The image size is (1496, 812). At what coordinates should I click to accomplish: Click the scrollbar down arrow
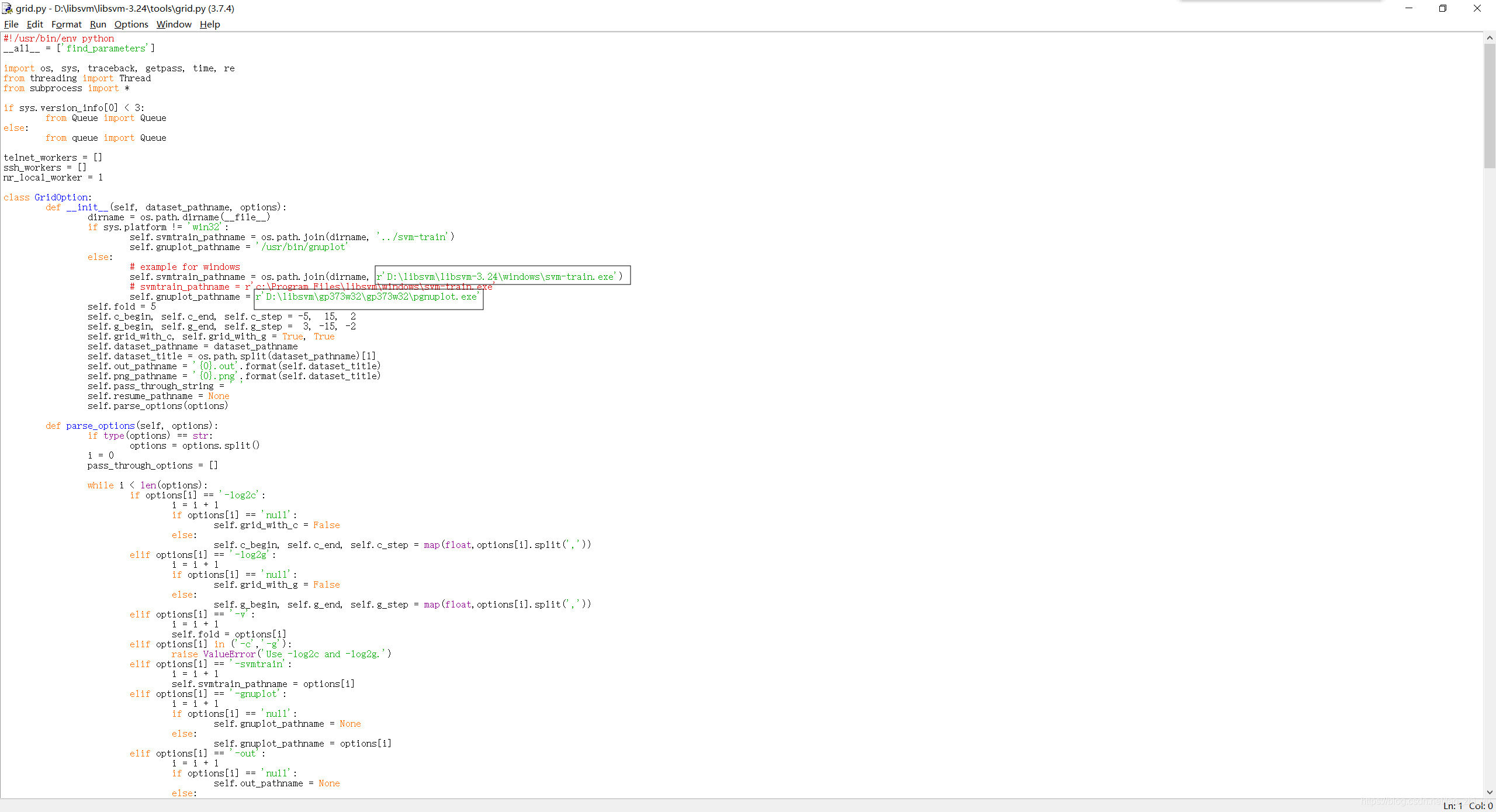1490,793
